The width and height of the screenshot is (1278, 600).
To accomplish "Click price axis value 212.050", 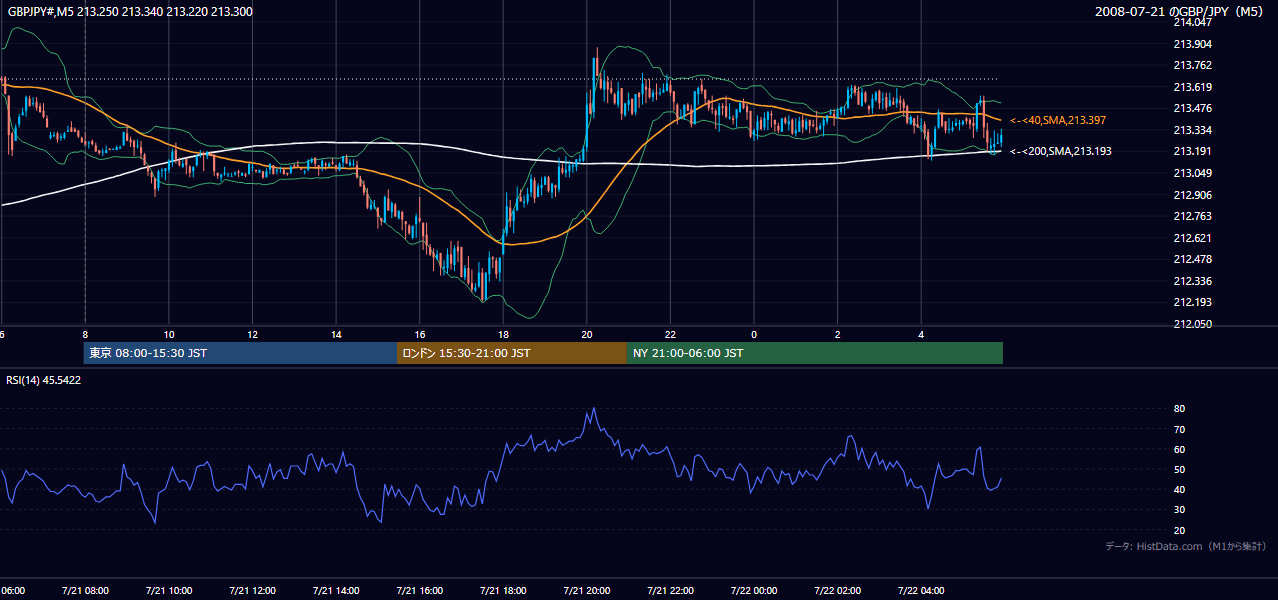I will click(x=1192, y=324).
